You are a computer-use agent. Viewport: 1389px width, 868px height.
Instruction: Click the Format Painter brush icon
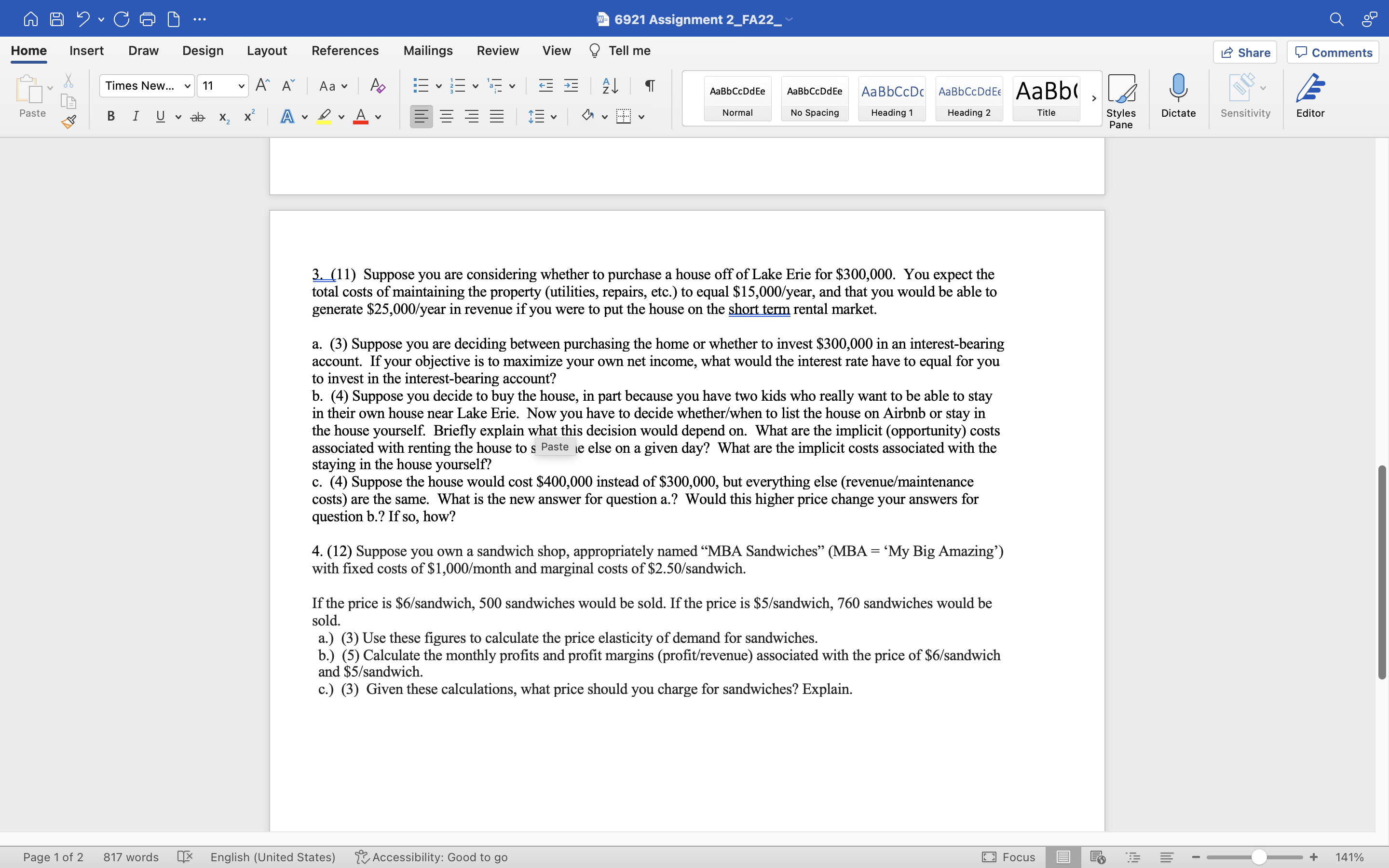(x=69, y=122)
